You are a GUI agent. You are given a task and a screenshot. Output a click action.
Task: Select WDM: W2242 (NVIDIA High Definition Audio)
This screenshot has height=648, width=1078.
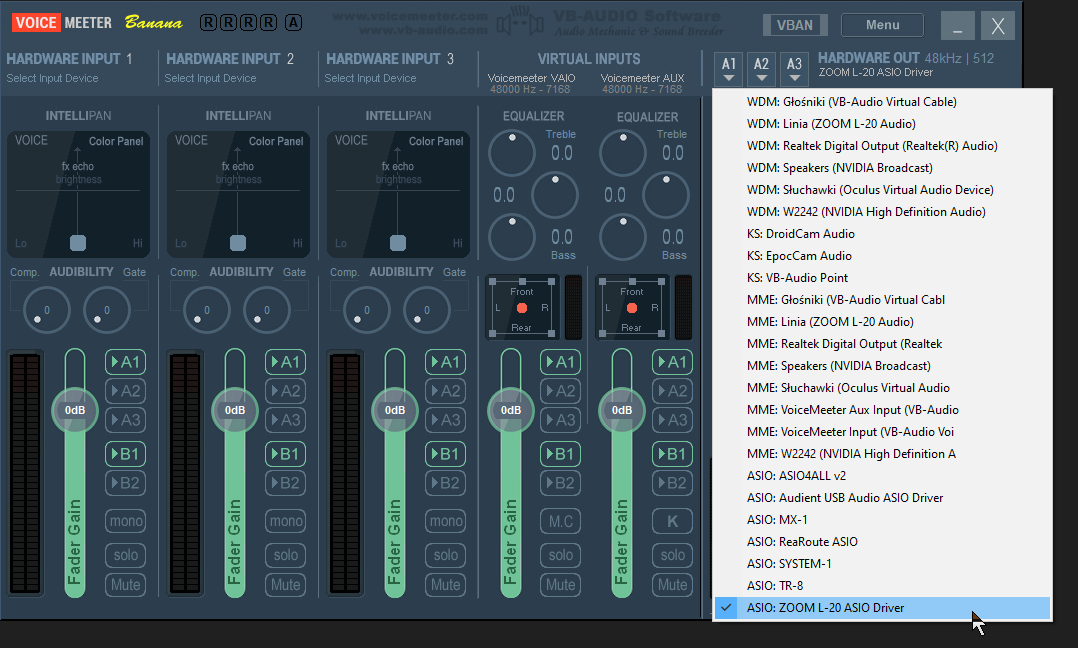(882, 212)
